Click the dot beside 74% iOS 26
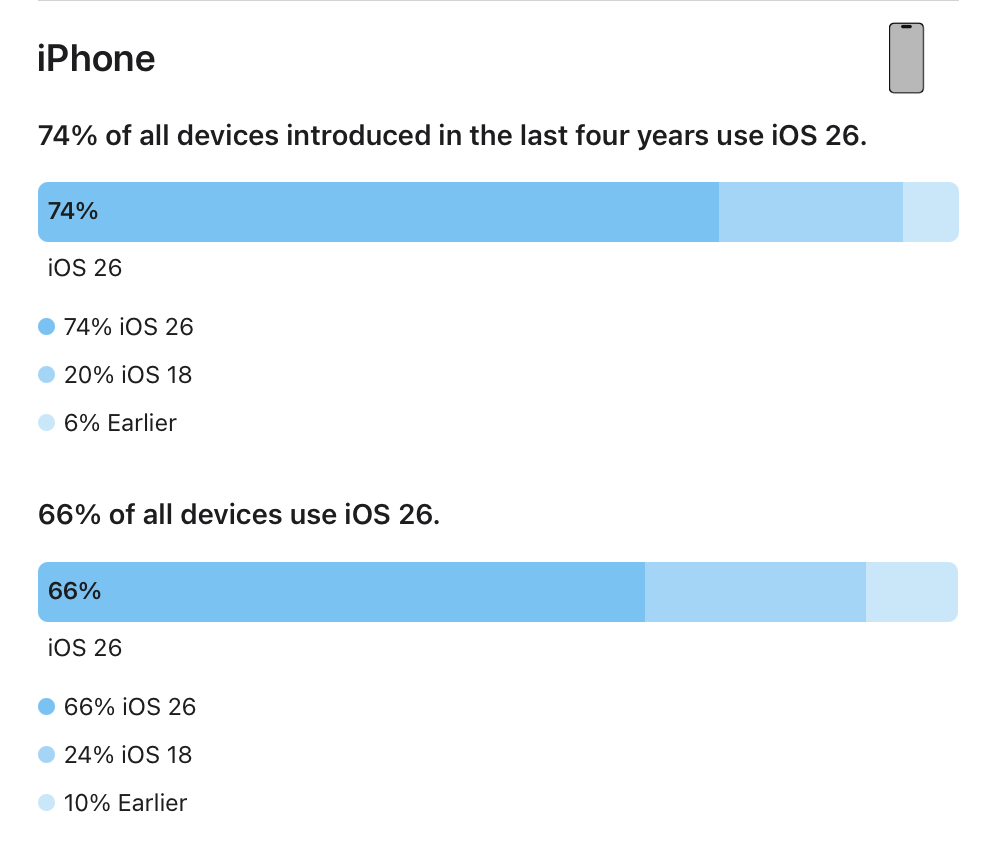This screenshot has height=868, width=1008. point(46,327)
